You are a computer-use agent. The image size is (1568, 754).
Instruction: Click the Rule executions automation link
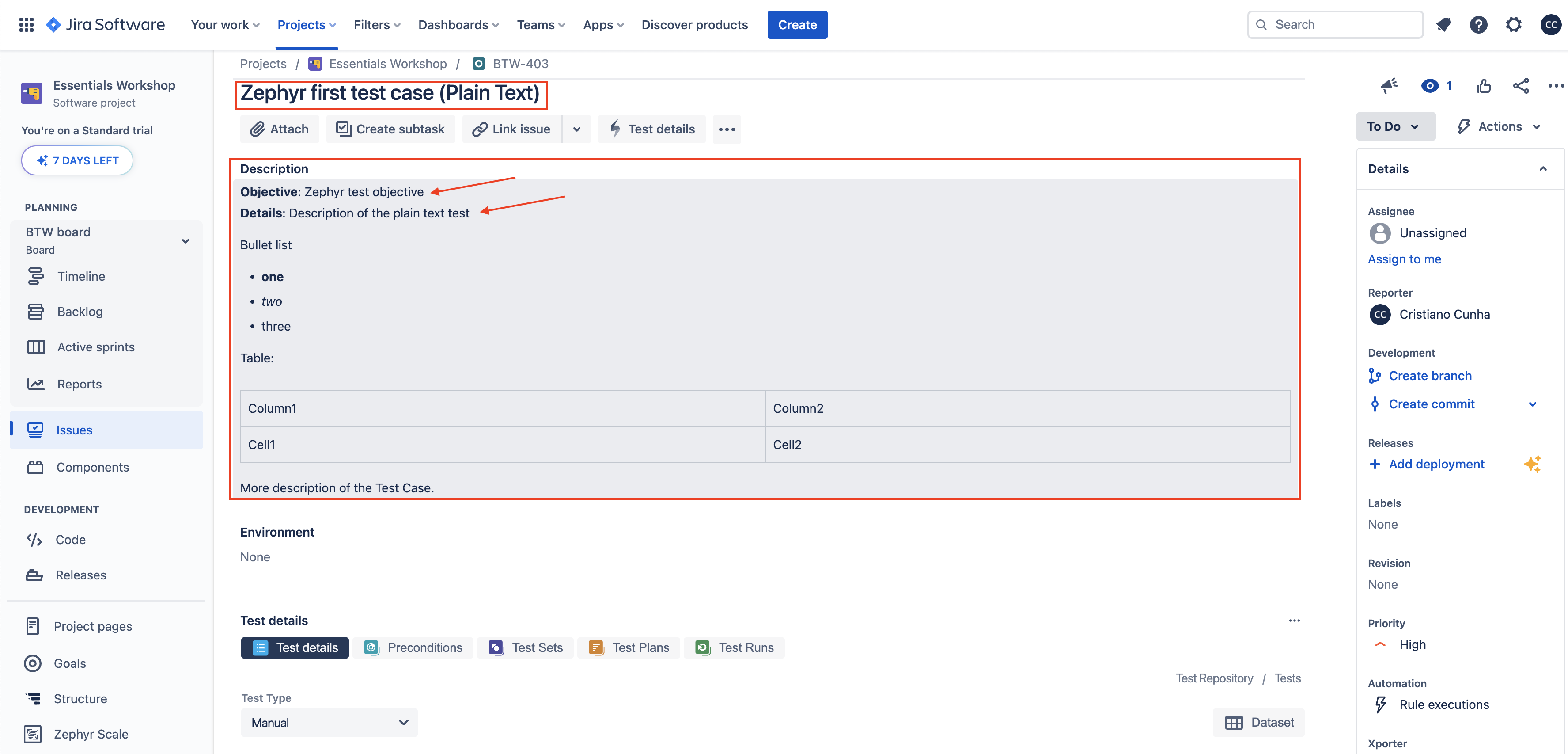pos(1444,704)
